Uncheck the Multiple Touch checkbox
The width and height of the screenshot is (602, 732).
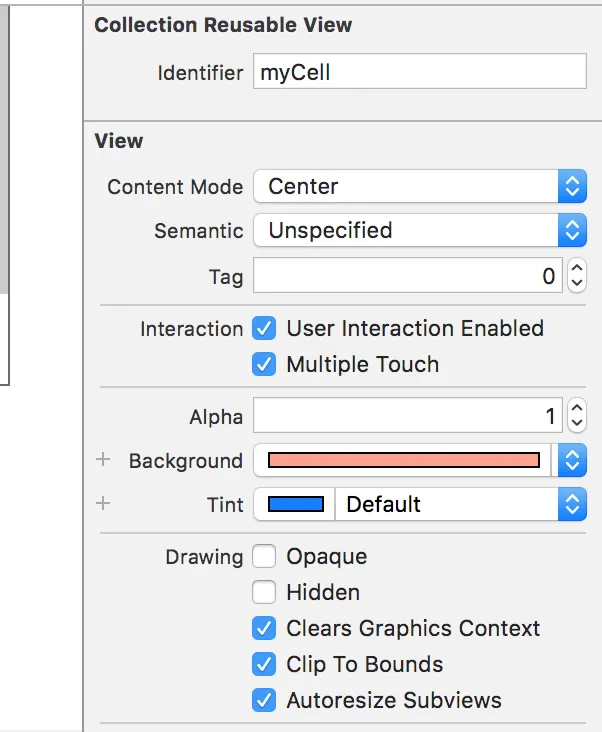tap(264, 364)
